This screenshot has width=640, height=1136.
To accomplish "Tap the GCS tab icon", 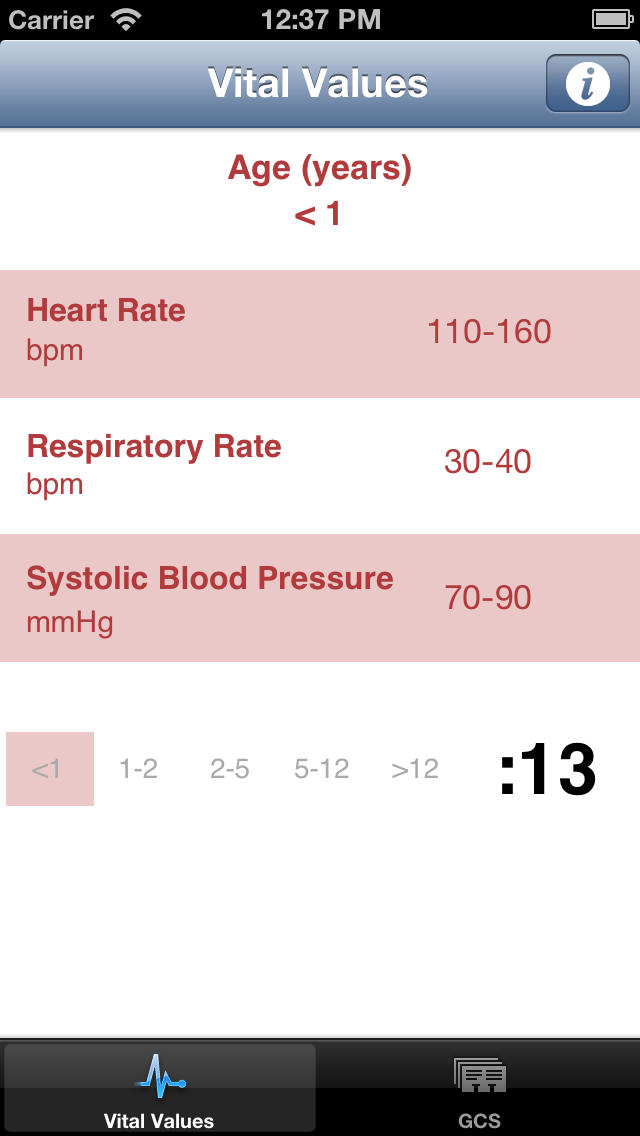I will click(x=479, y=1076).
